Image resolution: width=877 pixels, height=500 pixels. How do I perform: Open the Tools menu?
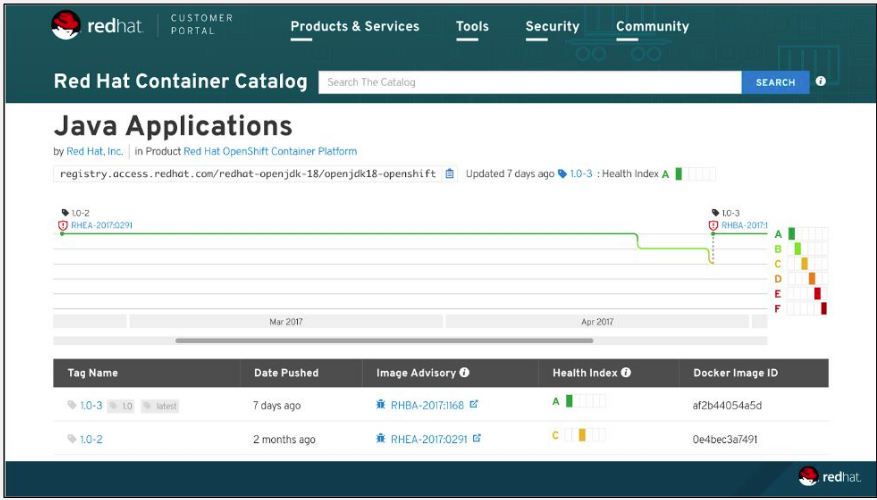472,26
